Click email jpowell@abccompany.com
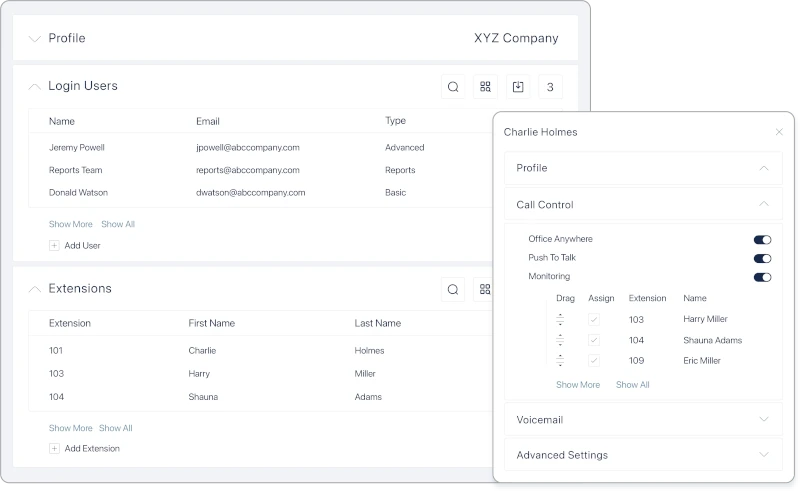This screenshot has height=493, width=800. [248, 147]
